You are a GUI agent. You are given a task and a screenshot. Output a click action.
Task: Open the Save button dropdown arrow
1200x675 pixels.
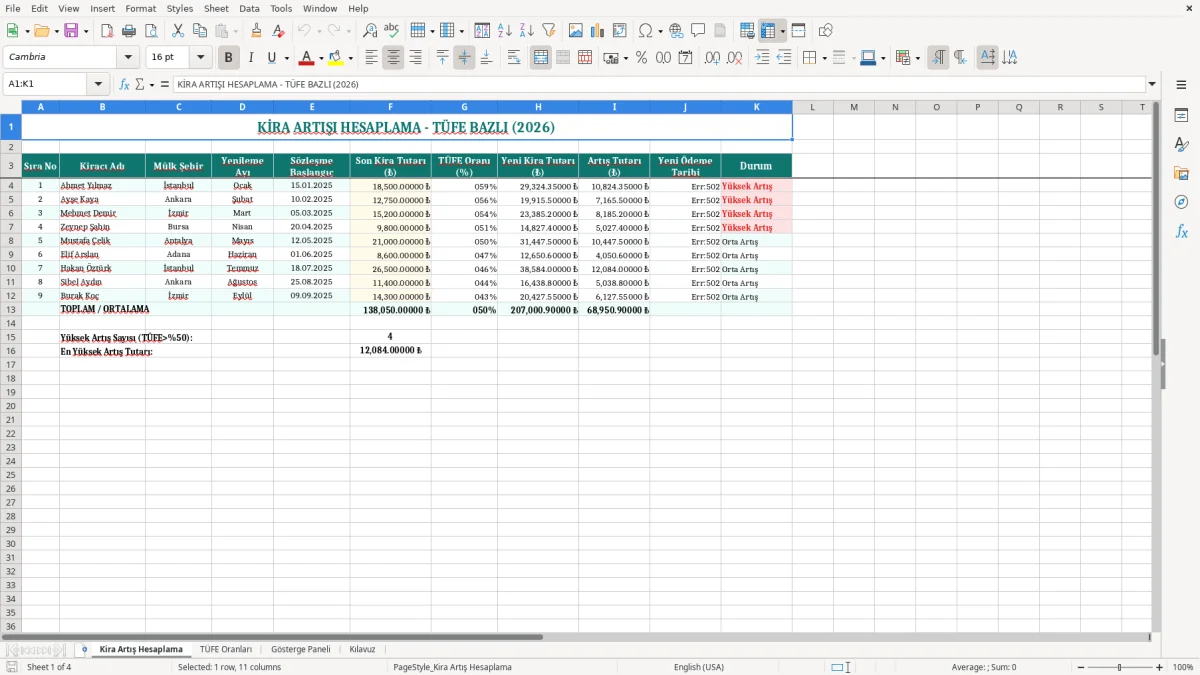(86, 31)
